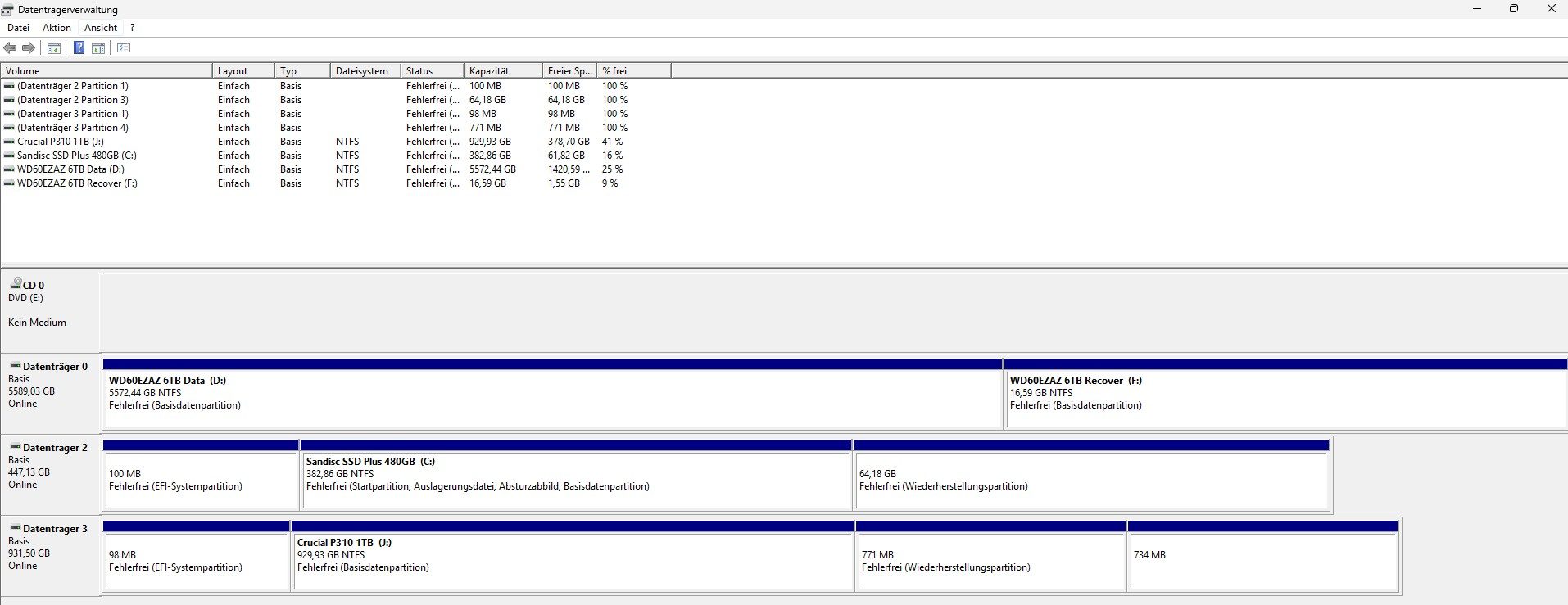Select the (Datenträger 2 Partition 1) row

(336, 86)
